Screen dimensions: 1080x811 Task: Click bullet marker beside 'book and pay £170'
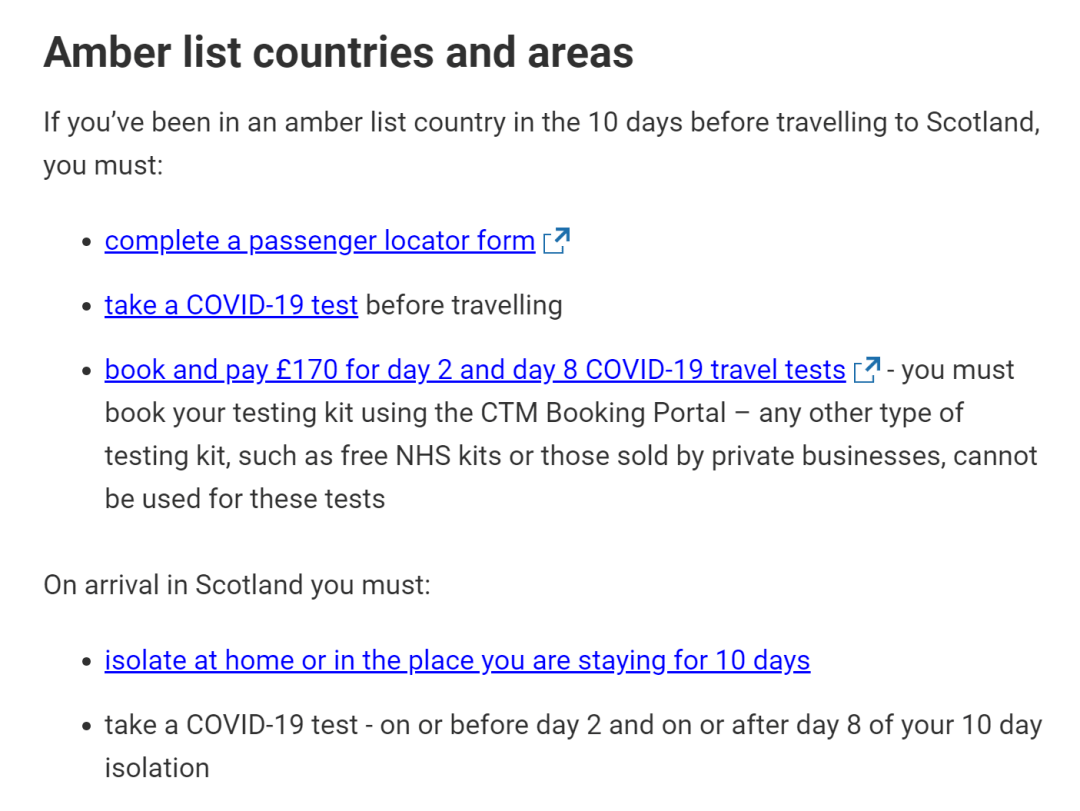click(x=86, y=371)
